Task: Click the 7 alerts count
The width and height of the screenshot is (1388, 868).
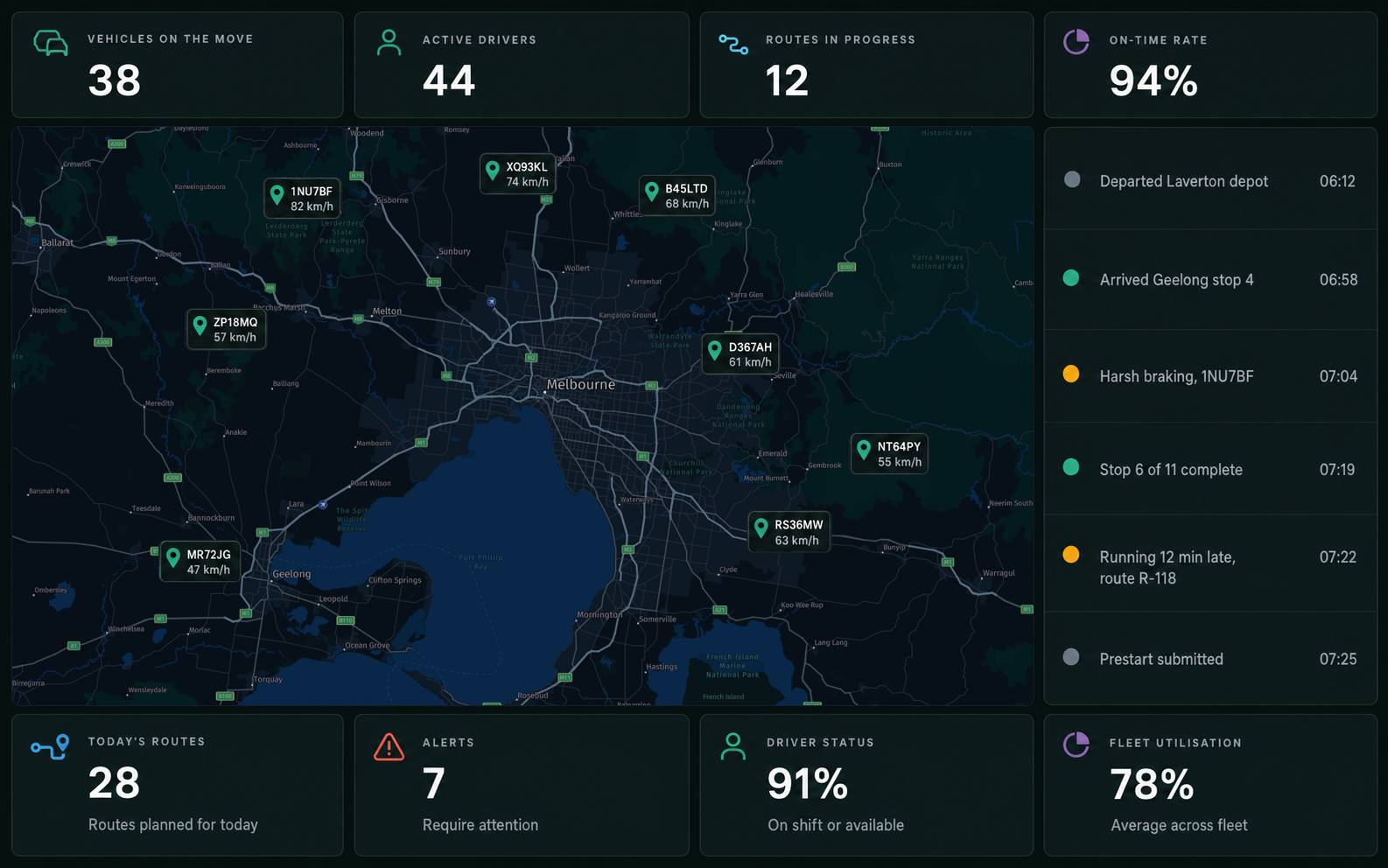Action: (434, 783)
